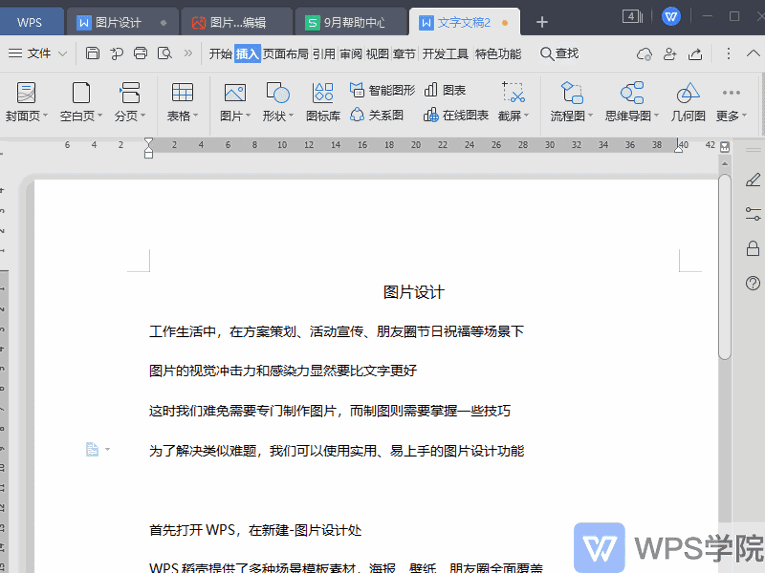Click the left indent marker on ruler

click(148, 148)
